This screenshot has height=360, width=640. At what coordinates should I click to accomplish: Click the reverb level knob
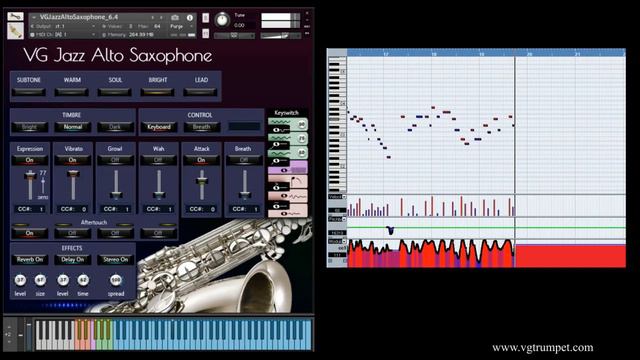(x=20, y=280)
